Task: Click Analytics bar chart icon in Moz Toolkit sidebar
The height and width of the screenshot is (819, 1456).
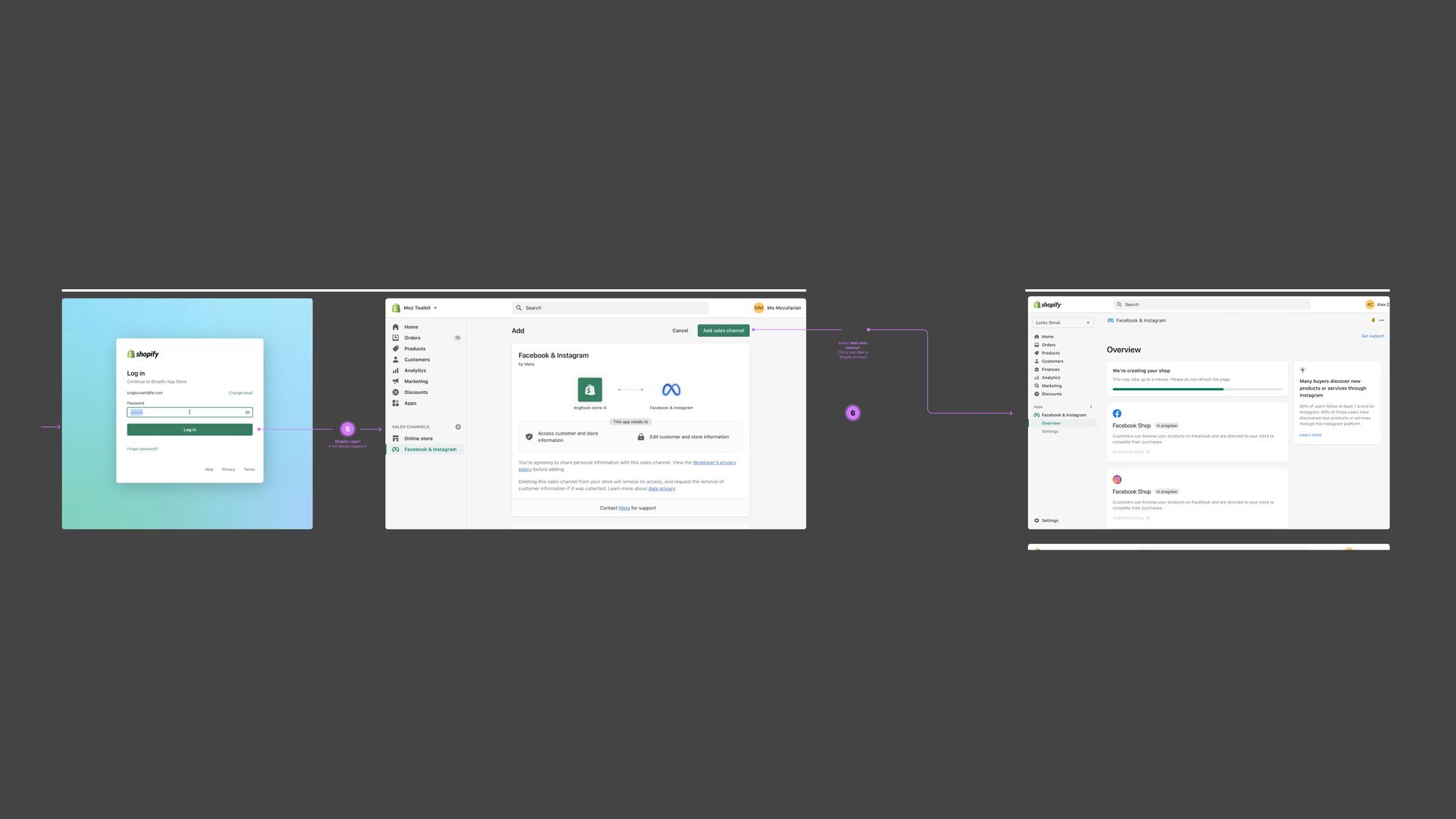Action: click(x=395, y=371)
